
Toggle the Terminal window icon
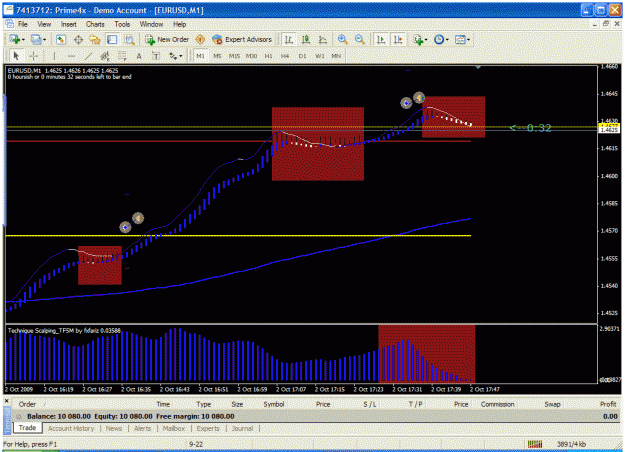pyautogui.click(x=112, y=39)
